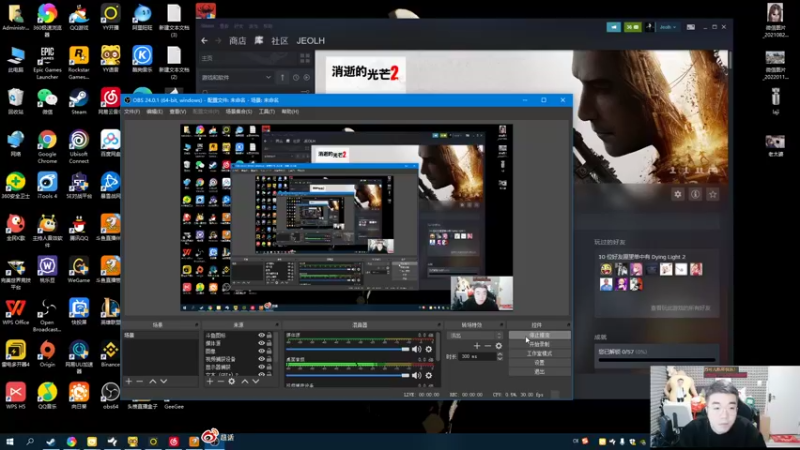Open transition properties gear icon

[498, 346]
